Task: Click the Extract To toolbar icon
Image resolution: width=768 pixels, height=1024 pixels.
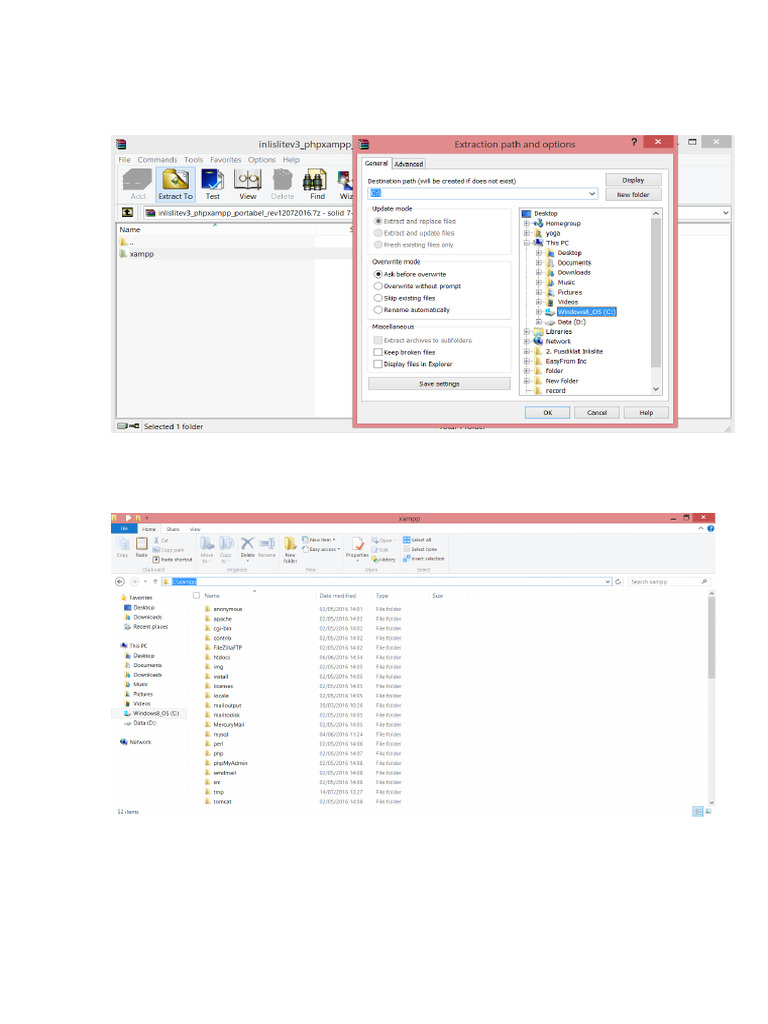Action: tap(176, 184)
